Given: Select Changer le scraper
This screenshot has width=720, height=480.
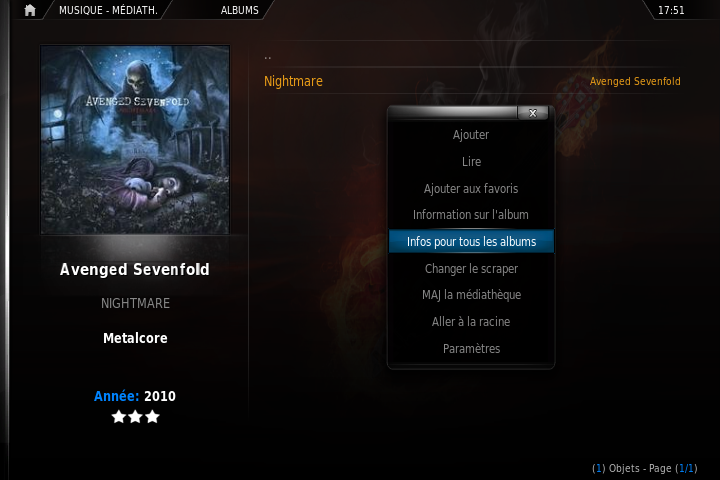Looking at the screenshot, I should [x=471, y=268].
